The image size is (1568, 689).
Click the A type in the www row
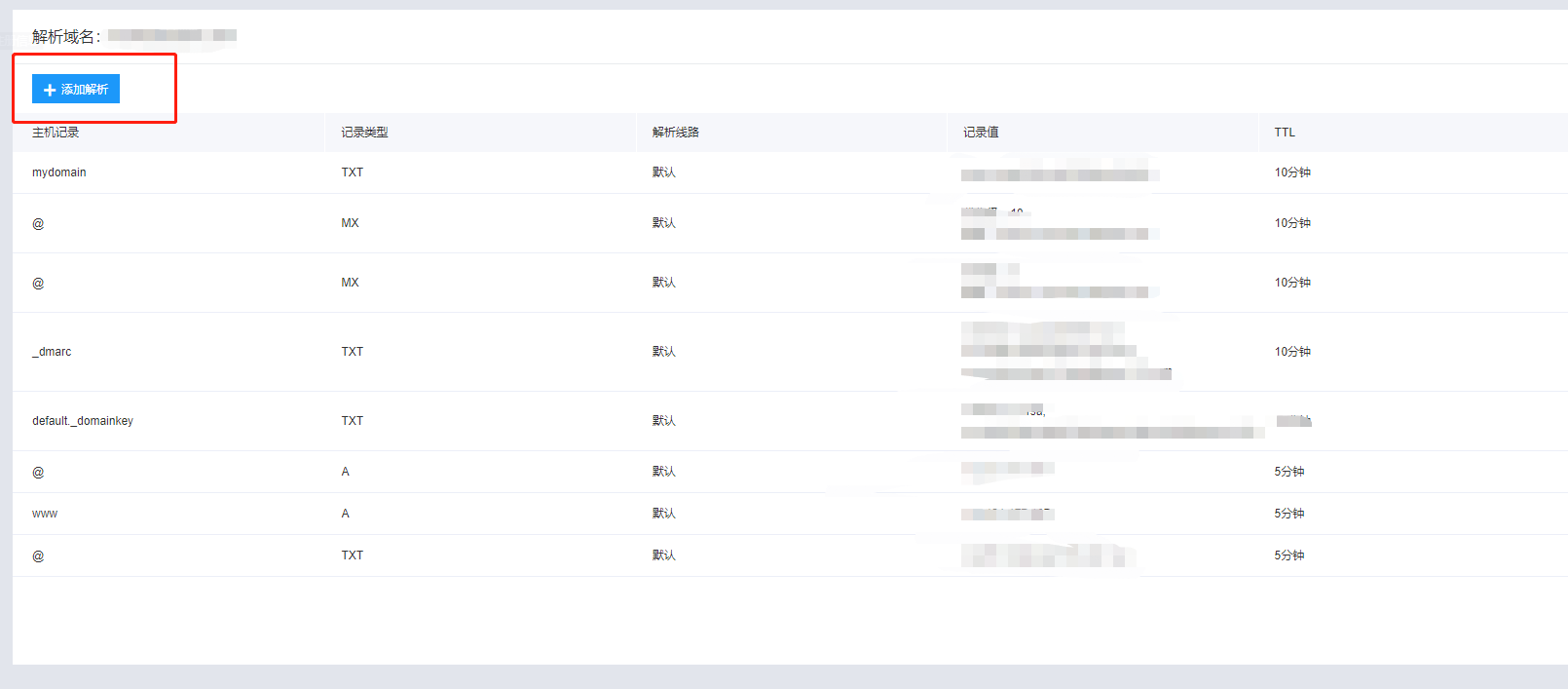pyautogui.click(x=345, y=514)
